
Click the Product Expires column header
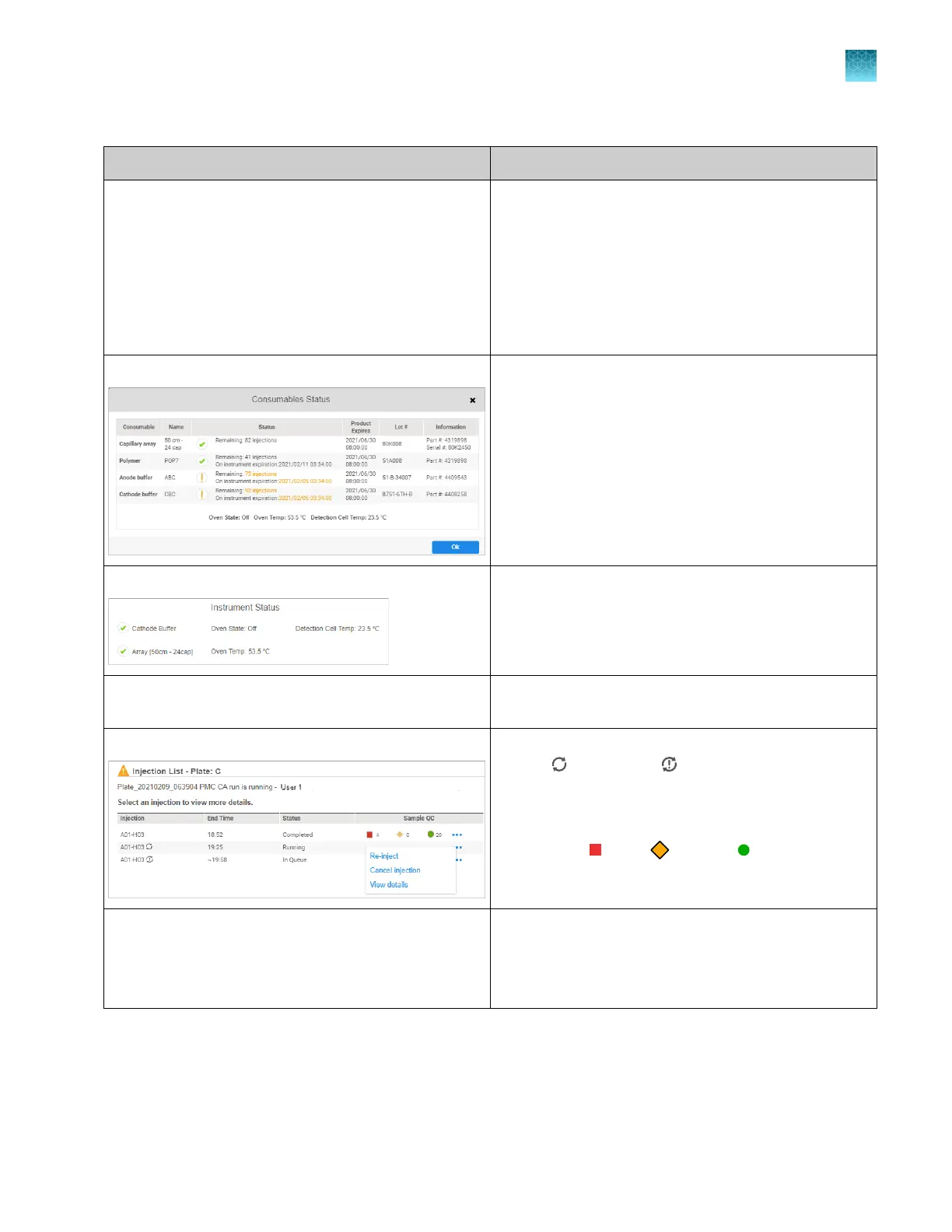[361, 427]
